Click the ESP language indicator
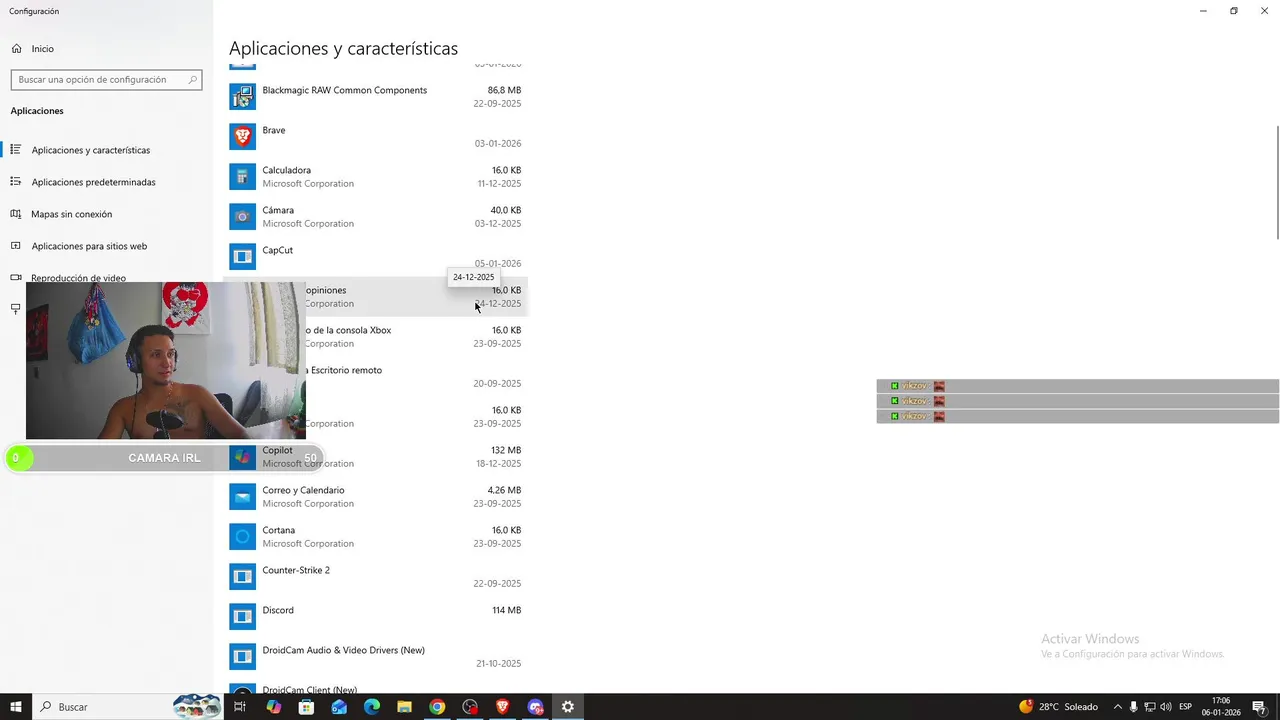1280x720 pixels. 1185,707
